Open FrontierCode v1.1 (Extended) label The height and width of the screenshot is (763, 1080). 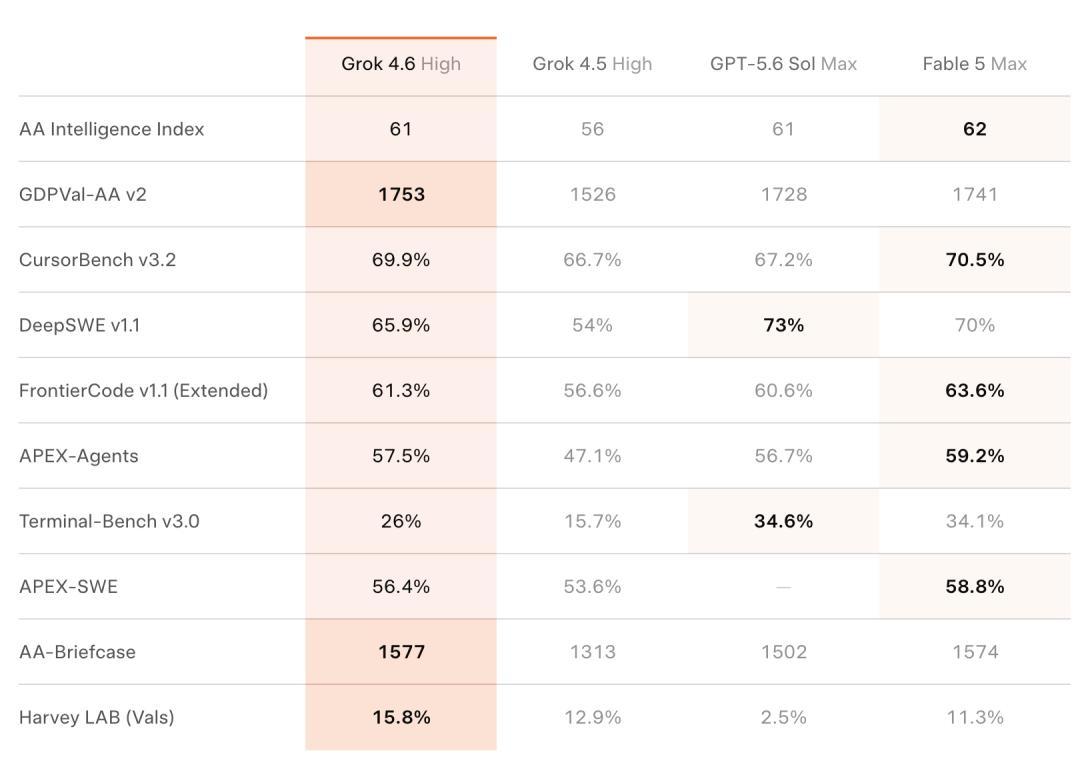pyautogui.click(x=143, y=391)
